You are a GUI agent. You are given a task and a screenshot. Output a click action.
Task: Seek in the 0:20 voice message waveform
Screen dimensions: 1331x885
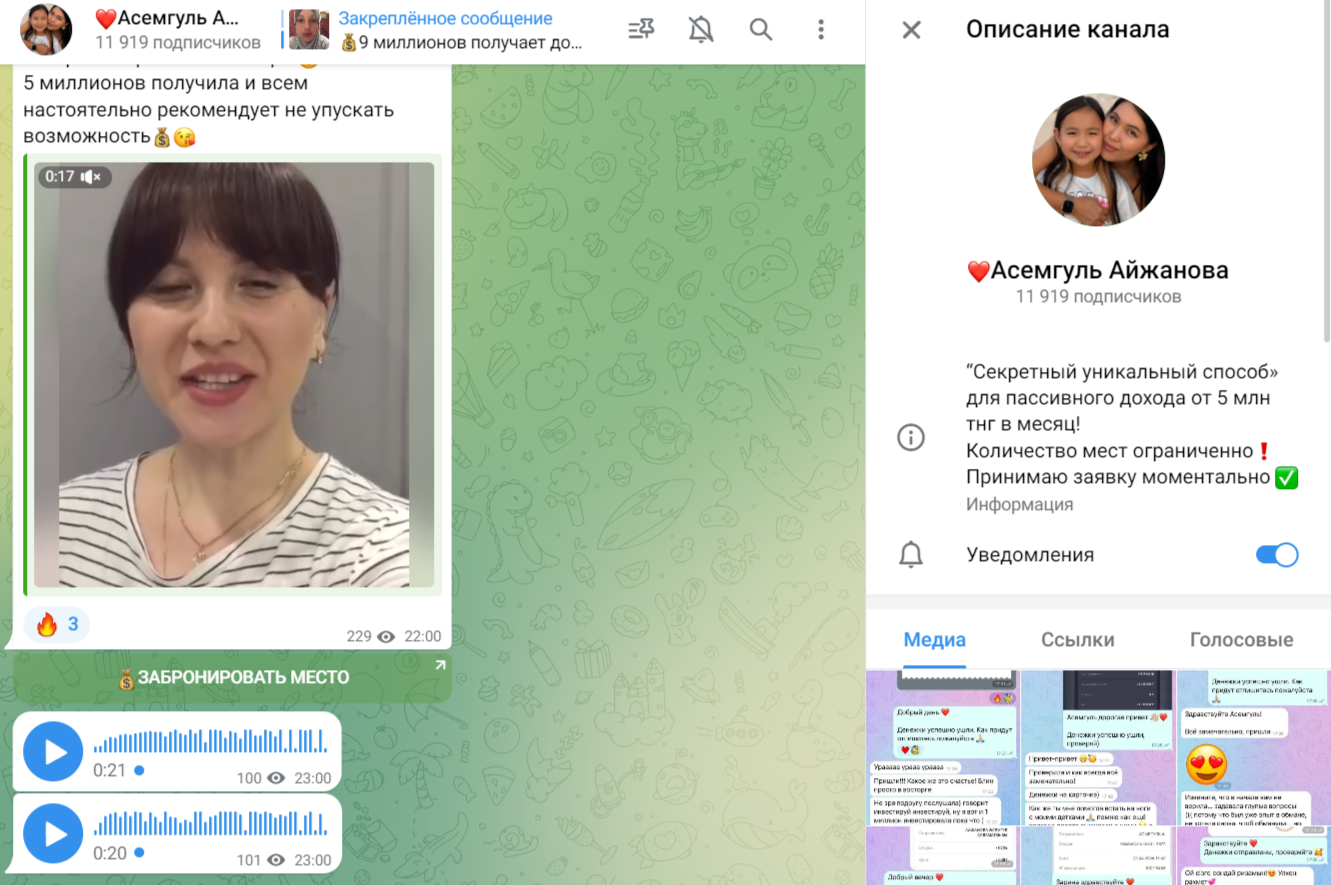pos(210,823)
